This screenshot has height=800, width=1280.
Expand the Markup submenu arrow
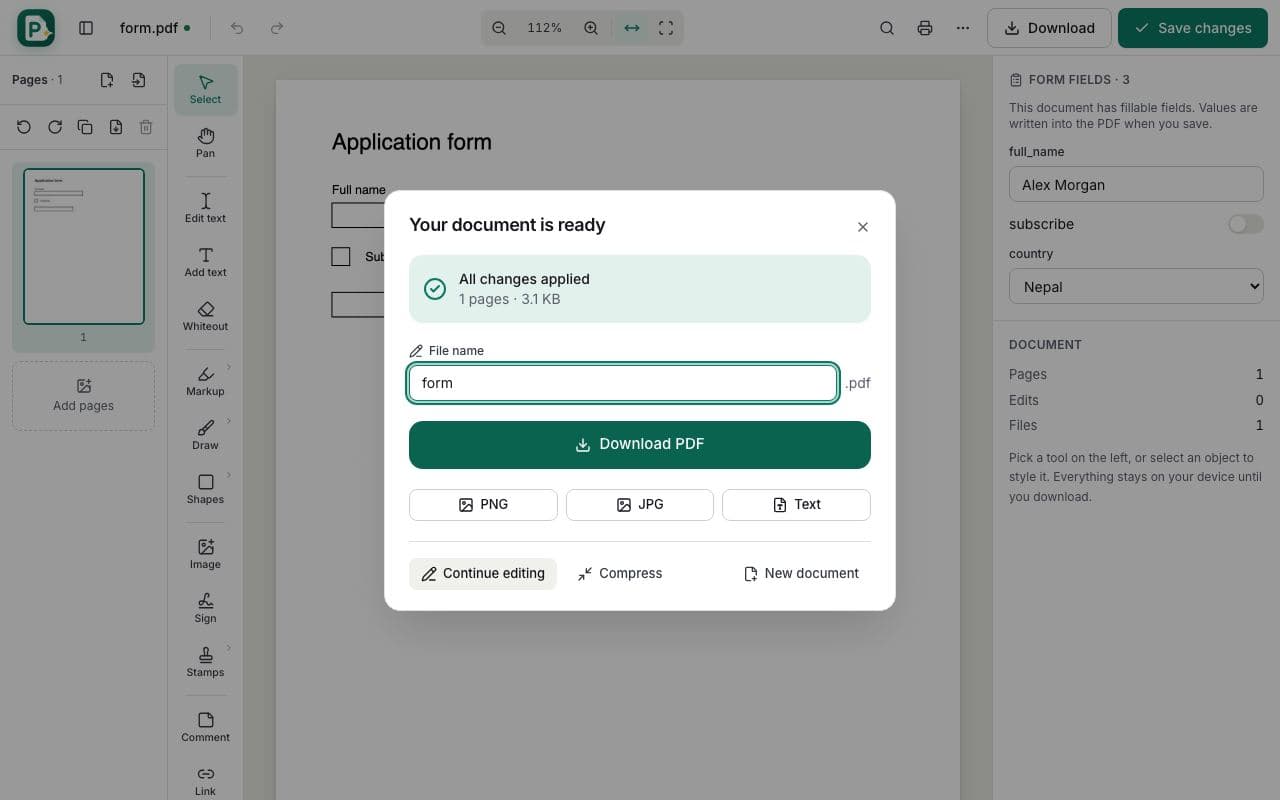pos(229,367)
